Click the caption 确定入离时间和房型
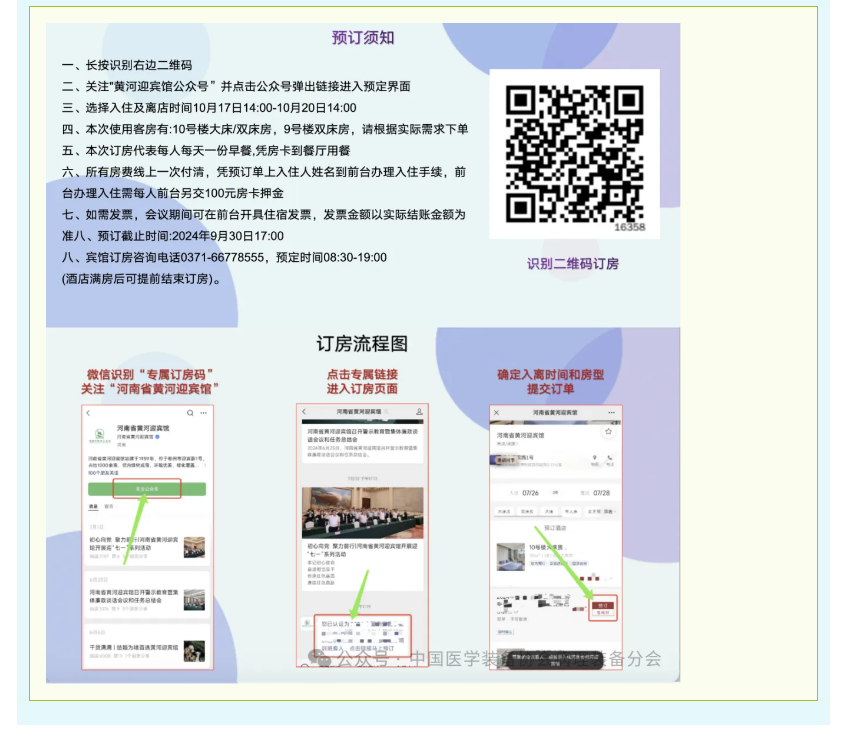Viewport: 847px width, 743px height. [550, 374]
